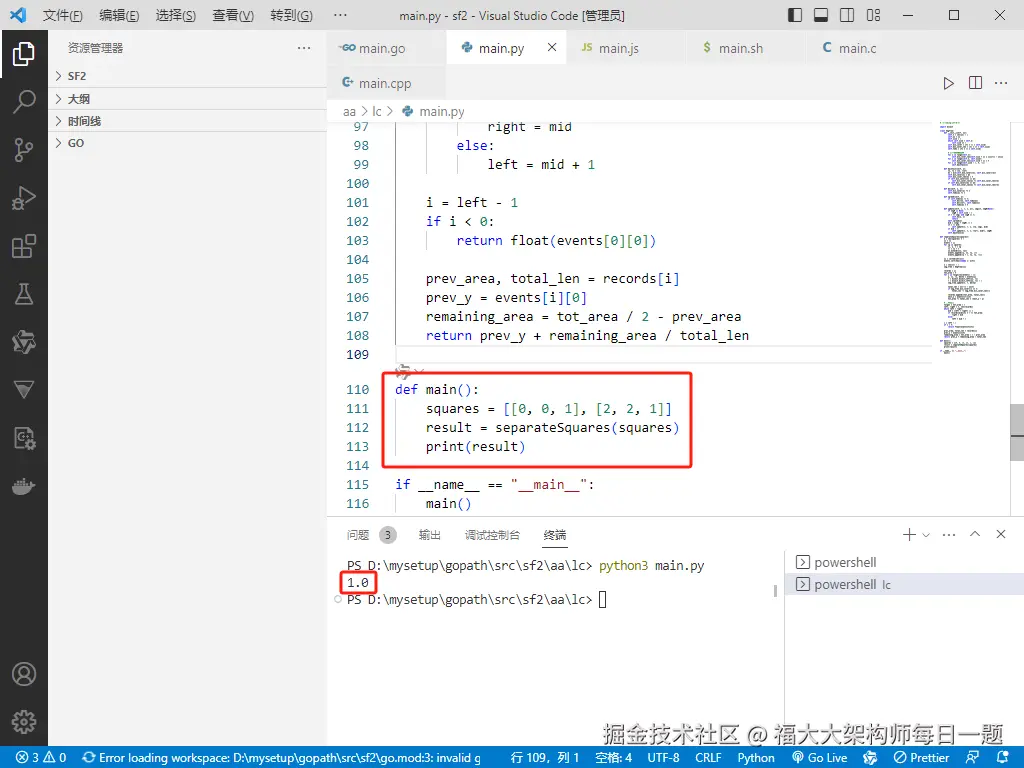Viewport: 1024px width, 768px height.
Task: Open notifications bell in status bar
Action: (1002, 758)
